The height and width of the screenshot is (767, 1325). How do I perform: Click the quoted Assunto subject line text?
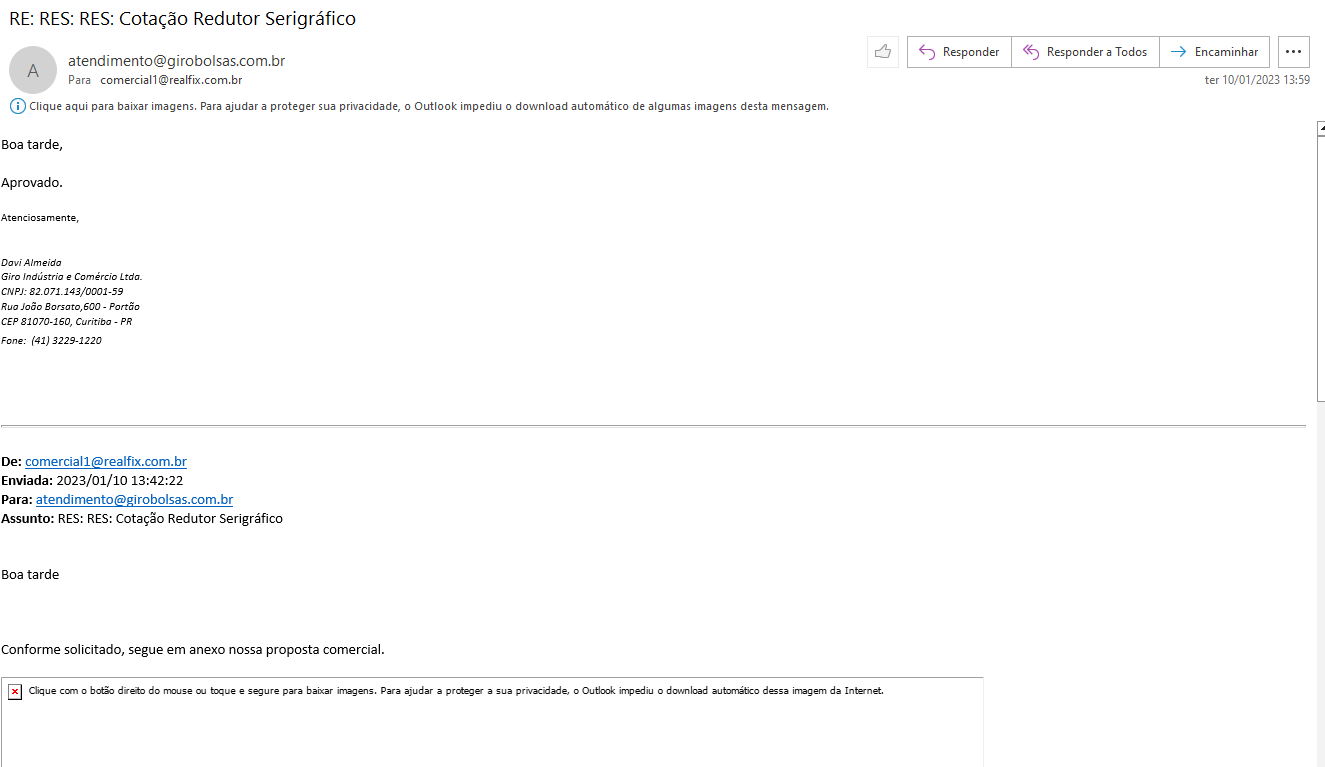point(170,519)
